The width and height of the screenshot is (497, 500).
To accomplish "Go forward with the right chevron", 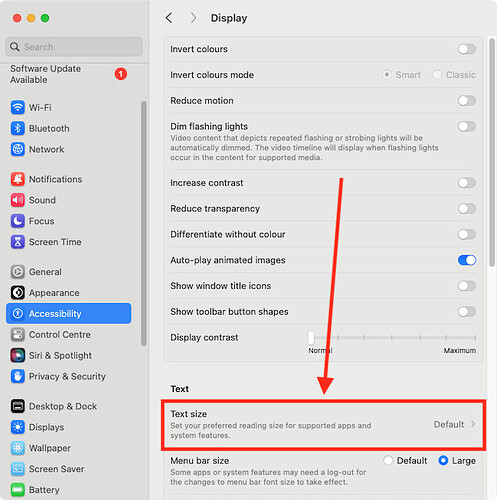I will 193,18.
